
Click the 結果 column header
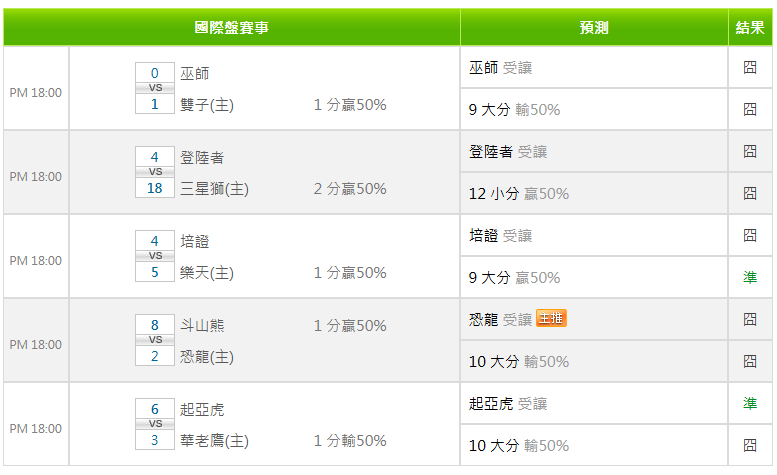point(750,27)
